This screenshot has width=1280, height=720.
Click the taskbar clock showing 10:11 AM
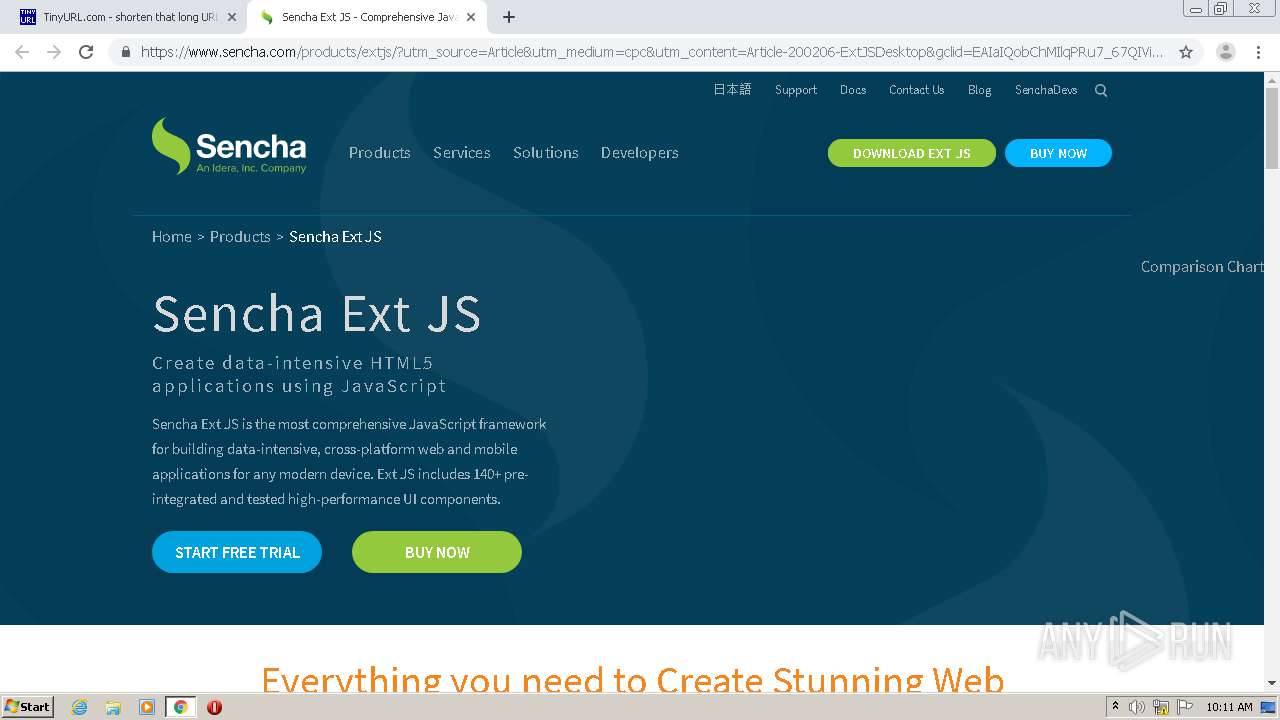pos(1229,707)
